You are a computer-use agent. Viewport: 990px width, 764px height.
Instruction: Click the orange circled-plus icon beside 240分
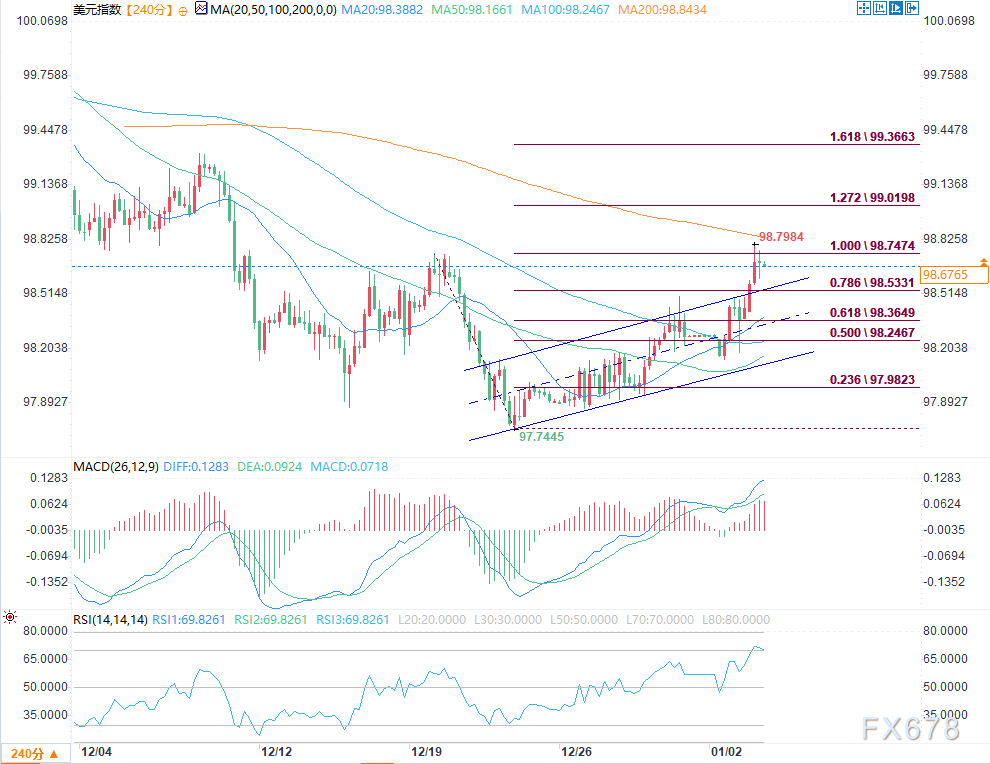(x=182, y=10)
